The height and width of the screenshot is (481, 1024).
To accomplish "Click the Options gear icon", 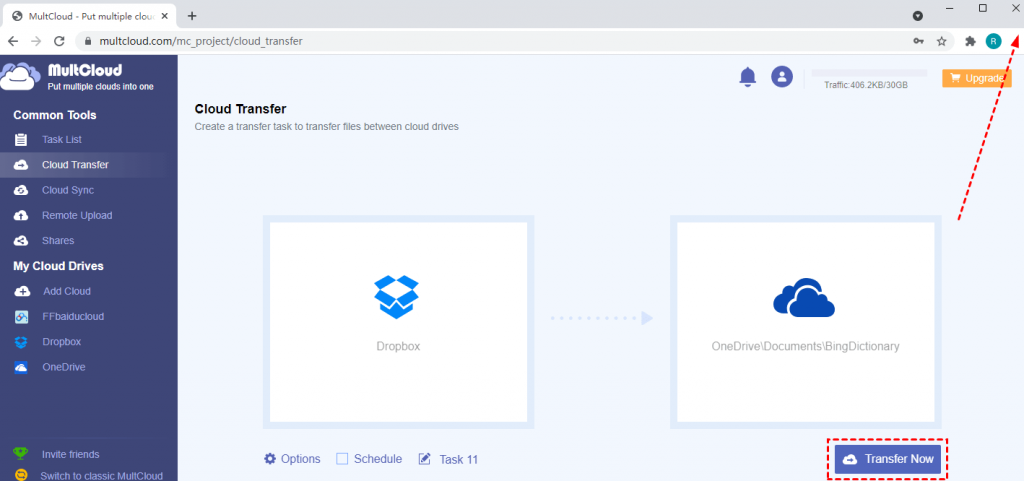I will tap(270, 459).
